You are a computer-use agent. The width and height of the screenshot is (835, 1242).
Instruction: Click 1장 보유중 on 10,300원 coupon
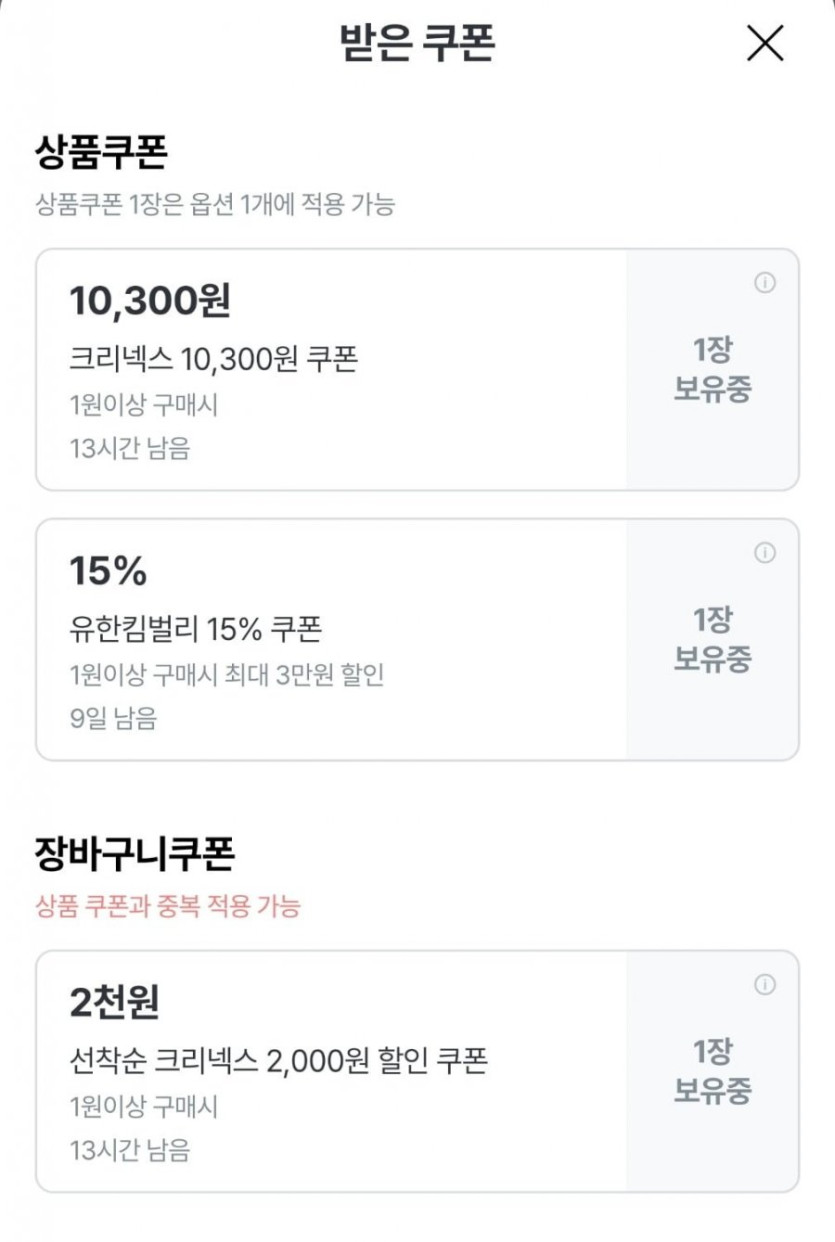tap(712, 369)
